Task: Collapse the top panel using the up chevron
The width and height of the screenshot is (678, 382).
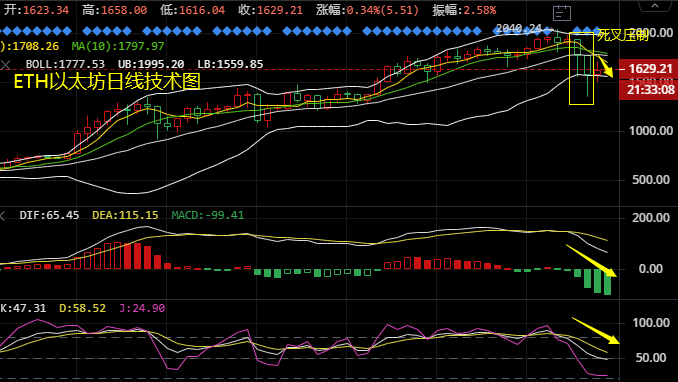Action: [655, 6]
